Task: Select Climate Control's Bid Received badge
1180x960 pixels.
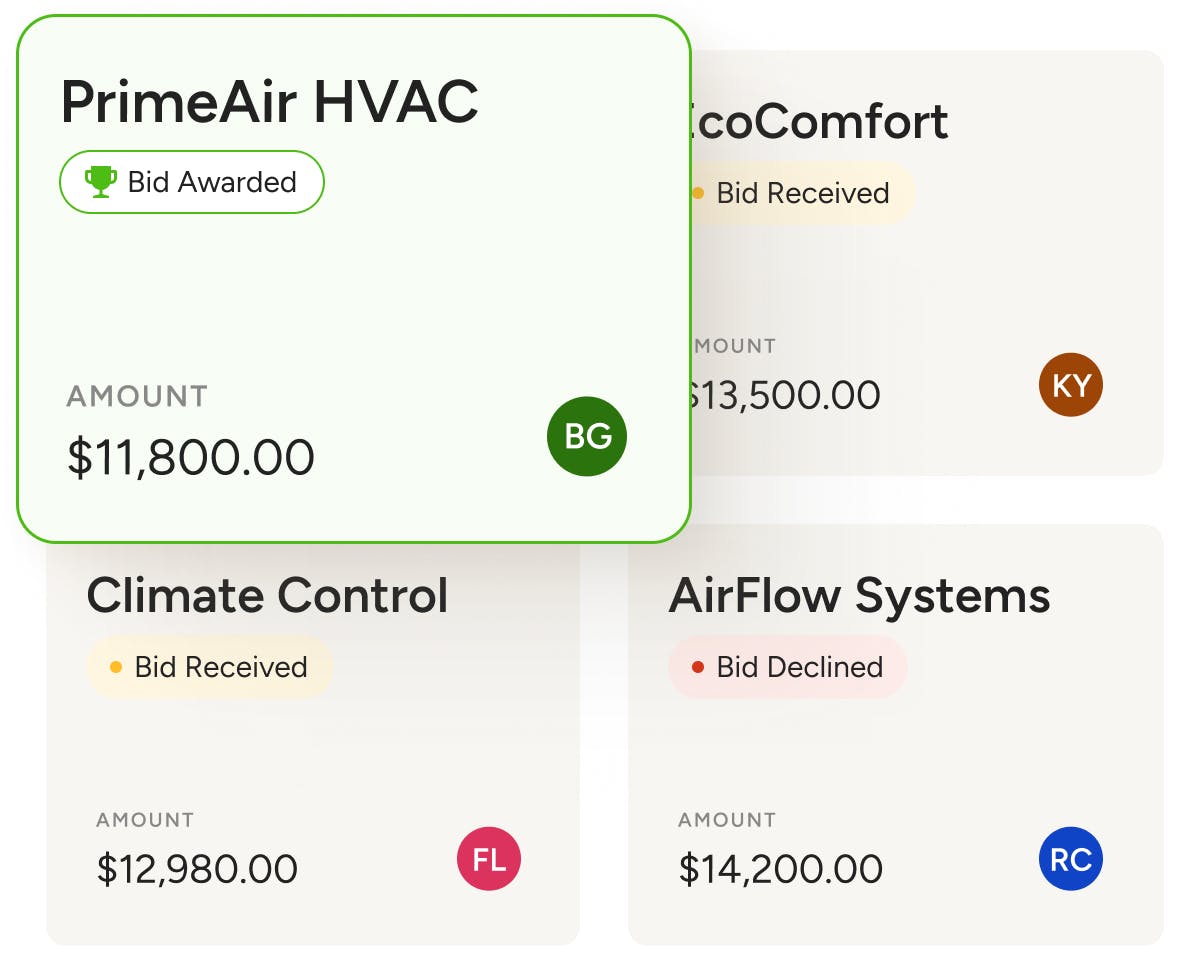Action: click(209, 667)
